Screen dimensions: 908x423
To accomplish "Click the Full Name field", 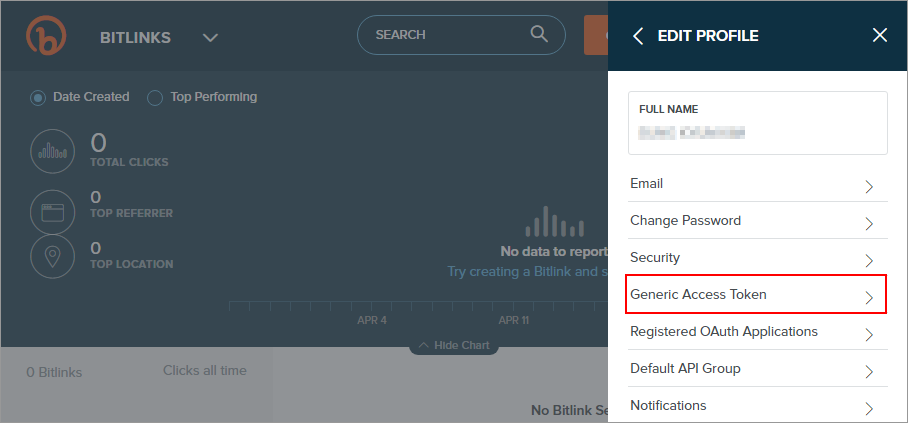I will (x=757, y=123).
